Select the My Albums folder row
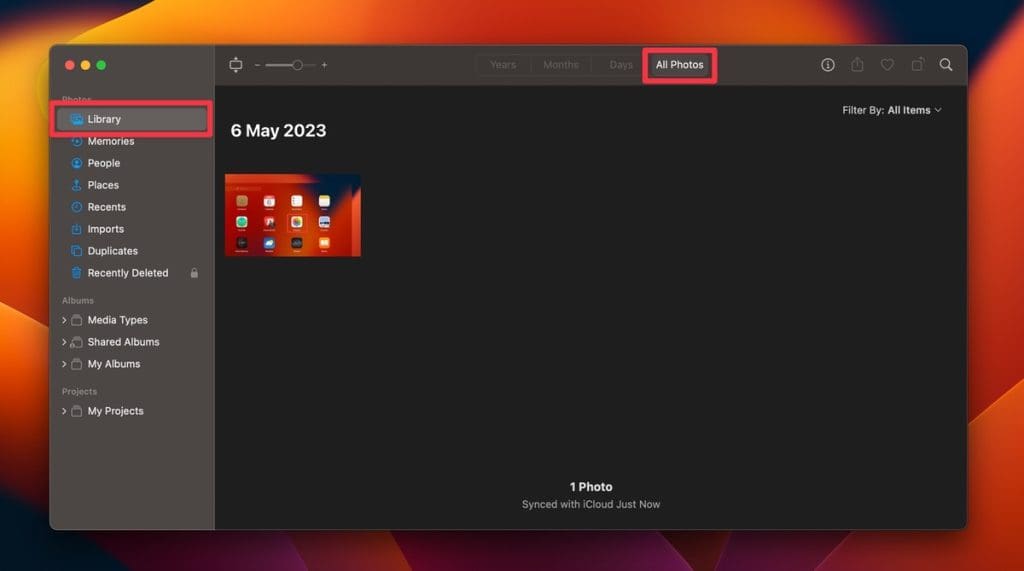The image size is (1024, 571). [132, 364]
